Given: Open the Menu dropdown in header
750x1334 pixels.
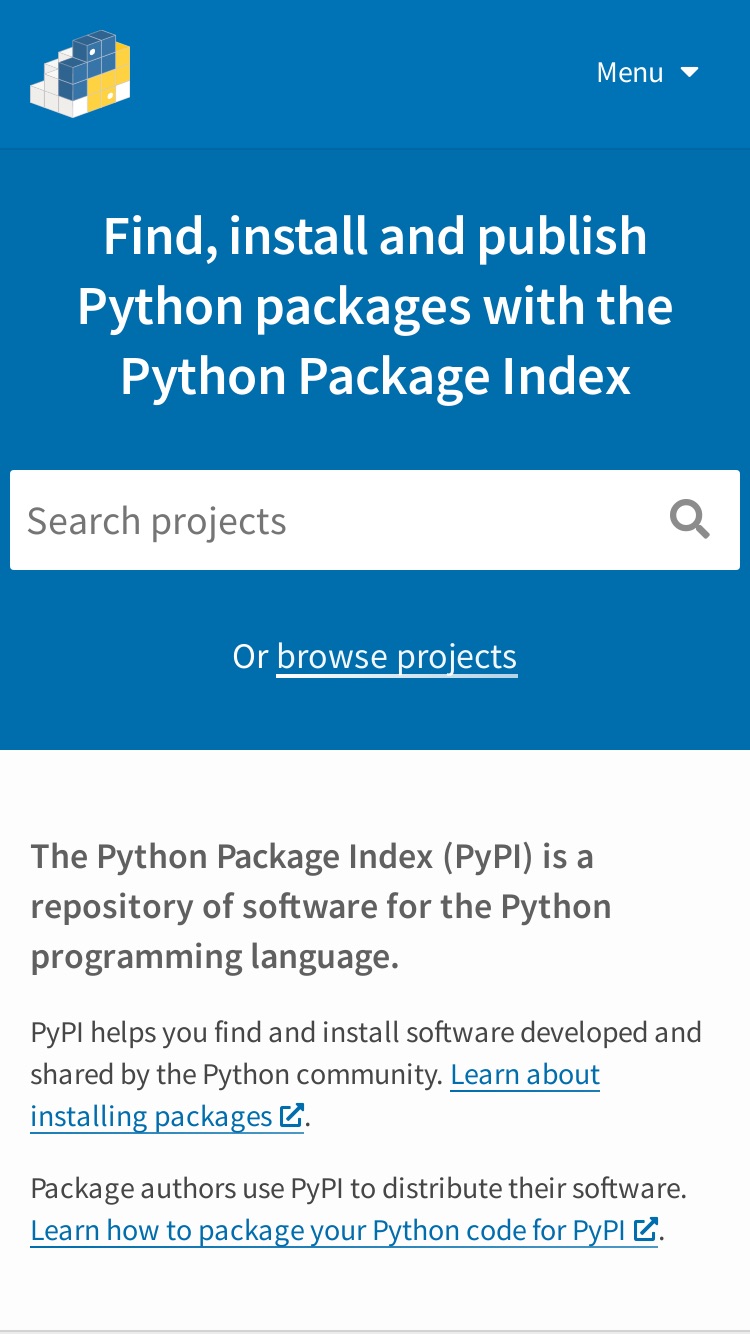Looking at the screenshot, I should [x=647, y=72].
